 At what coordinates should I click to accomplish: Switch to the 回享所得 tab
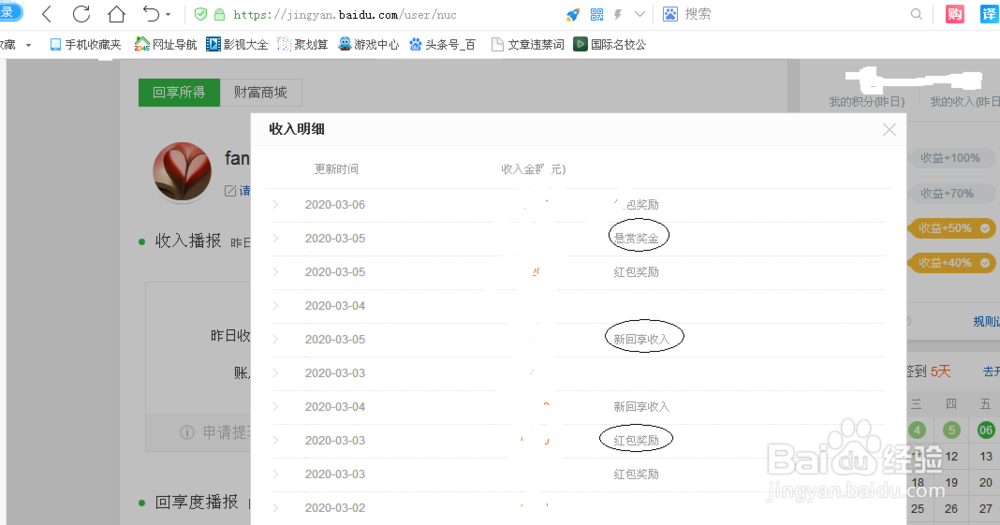[x=179, y=92]
